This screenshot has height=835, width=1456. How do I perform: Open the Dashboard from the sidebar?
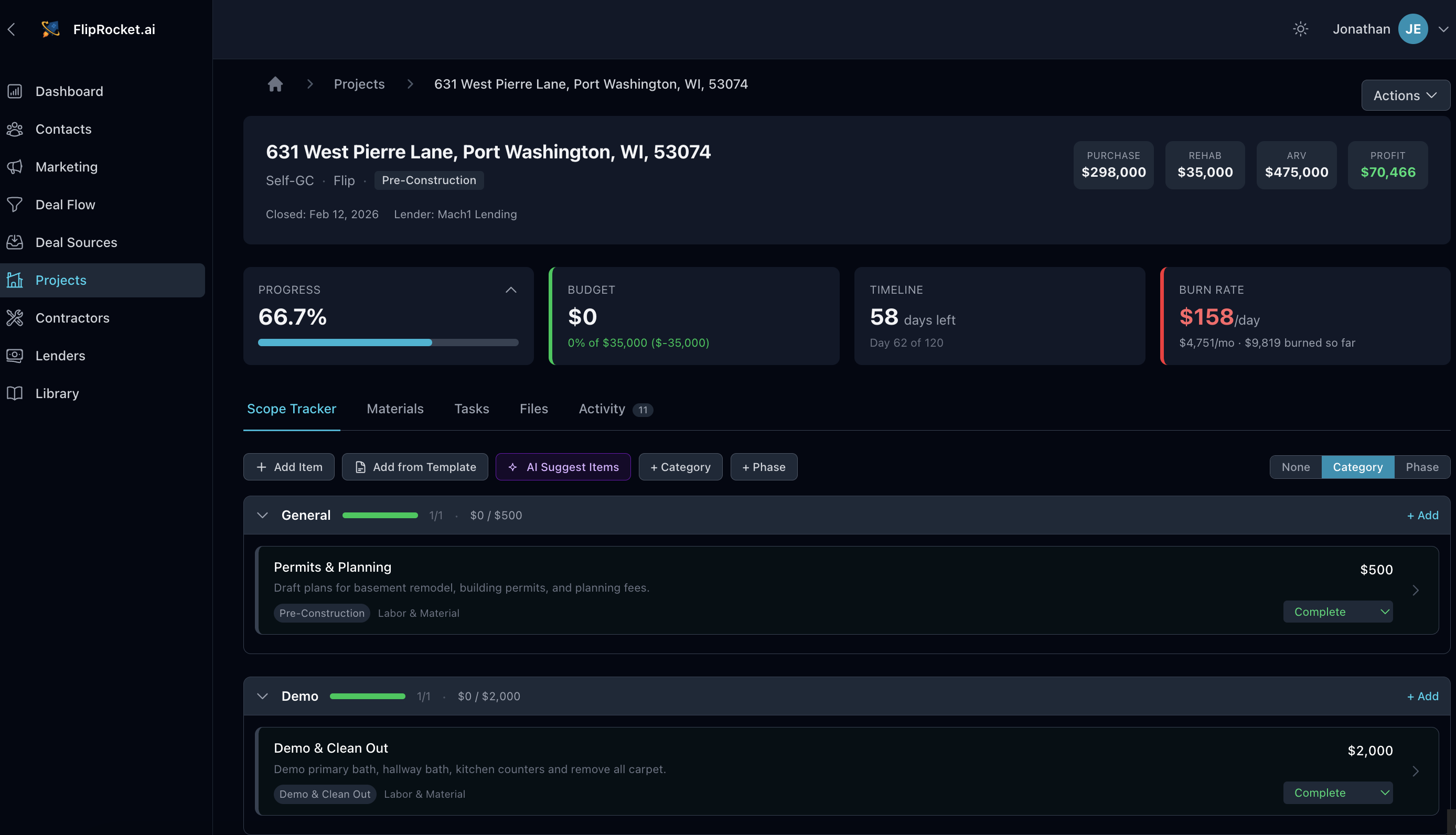click(x=69, y=91)
